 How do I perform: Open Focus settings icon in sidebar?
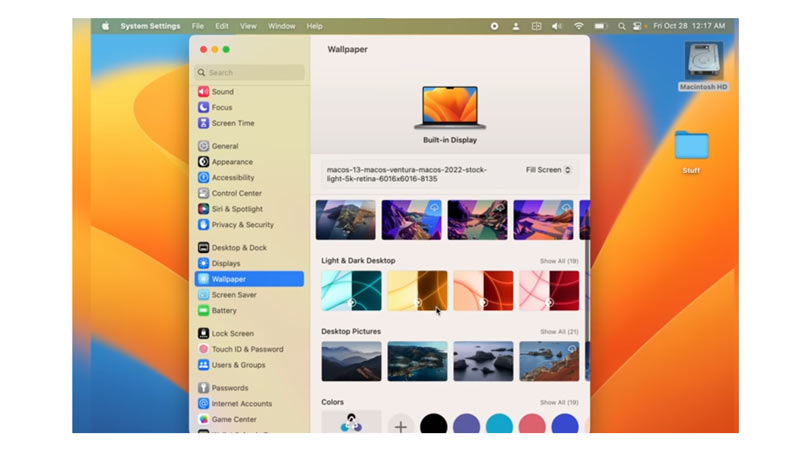click(x=203, y=107)
